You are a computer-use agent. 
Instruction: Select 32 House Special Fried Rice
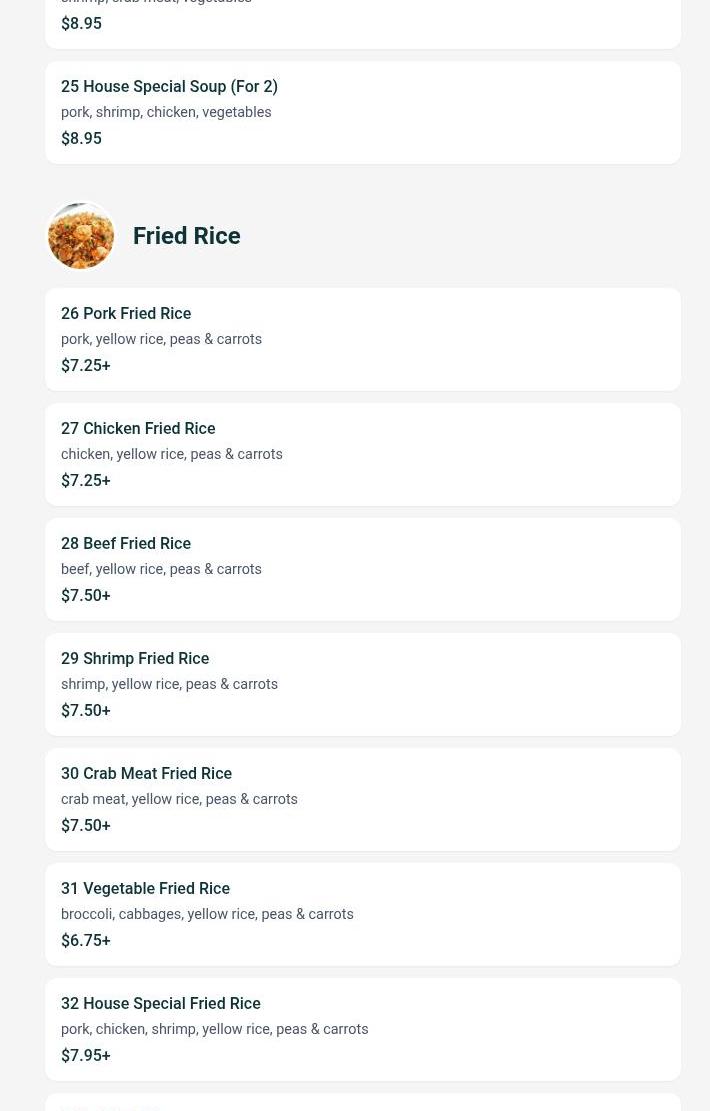click(x=160, y=1004)
